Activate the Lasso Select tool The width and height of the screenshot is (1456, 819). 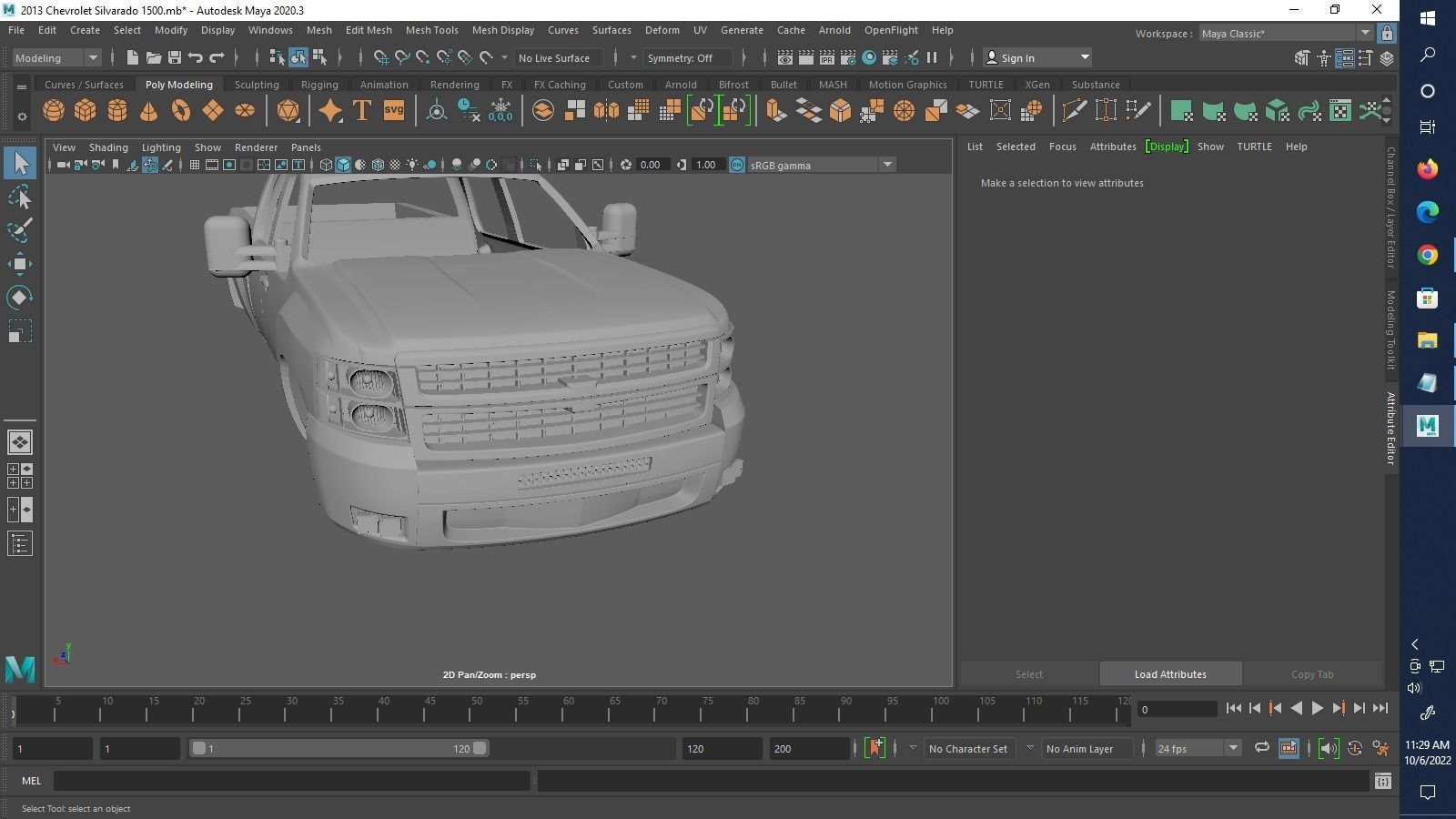pos(20,197)
